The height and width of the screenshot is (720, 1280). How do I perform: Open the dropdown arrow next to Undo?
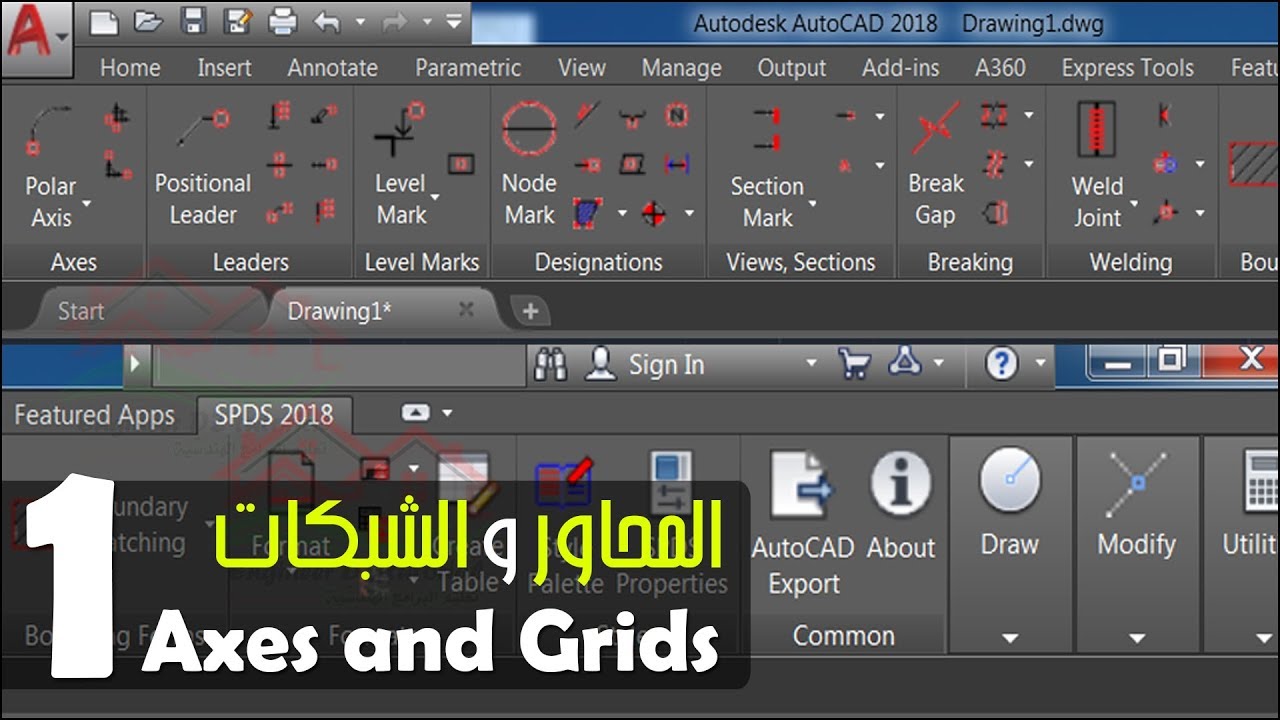pyautogui.click(x=360, y=20)
